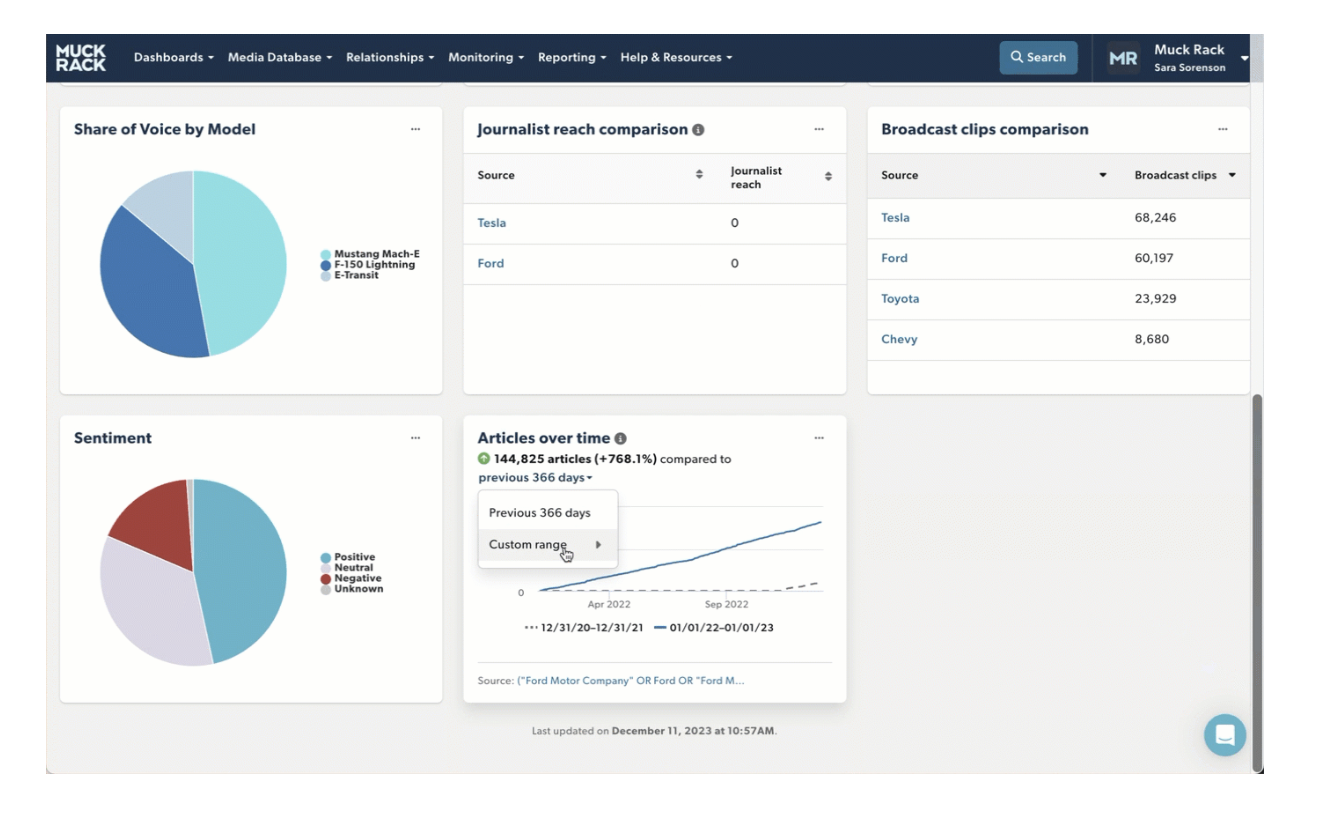Open options menu for Journalist reach comparison card
This screenshot has height=820, width=1340.
[x=819, y=129]
